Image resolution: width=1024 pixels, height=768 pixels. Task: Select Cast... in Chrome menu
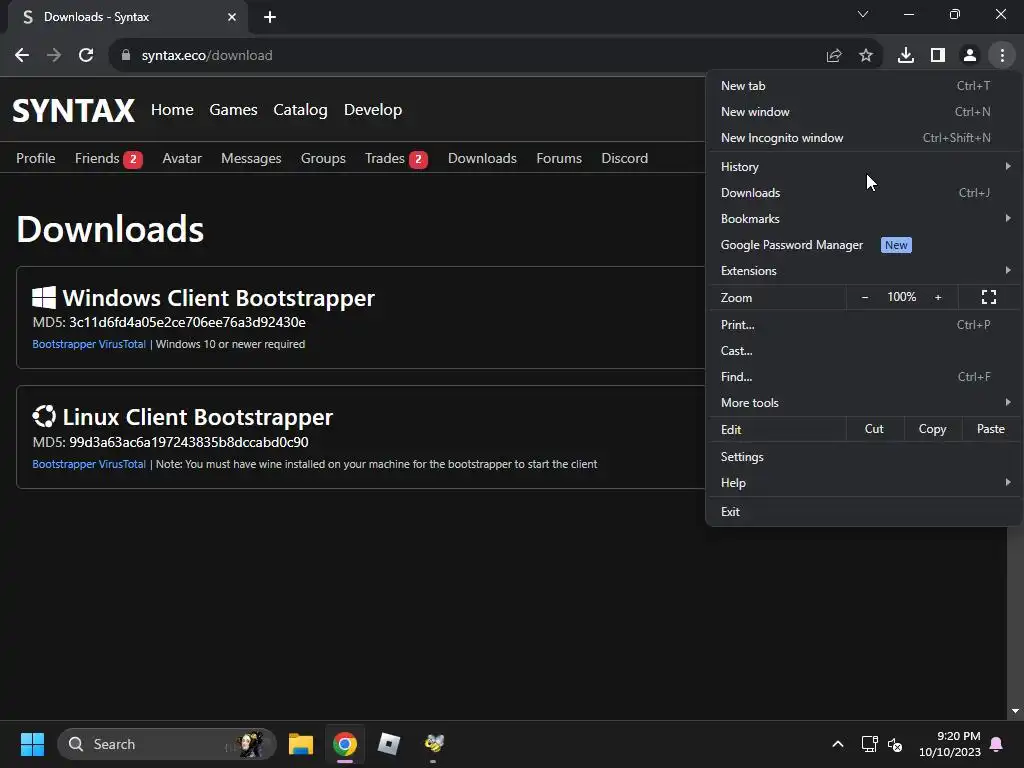click(864, 351)
